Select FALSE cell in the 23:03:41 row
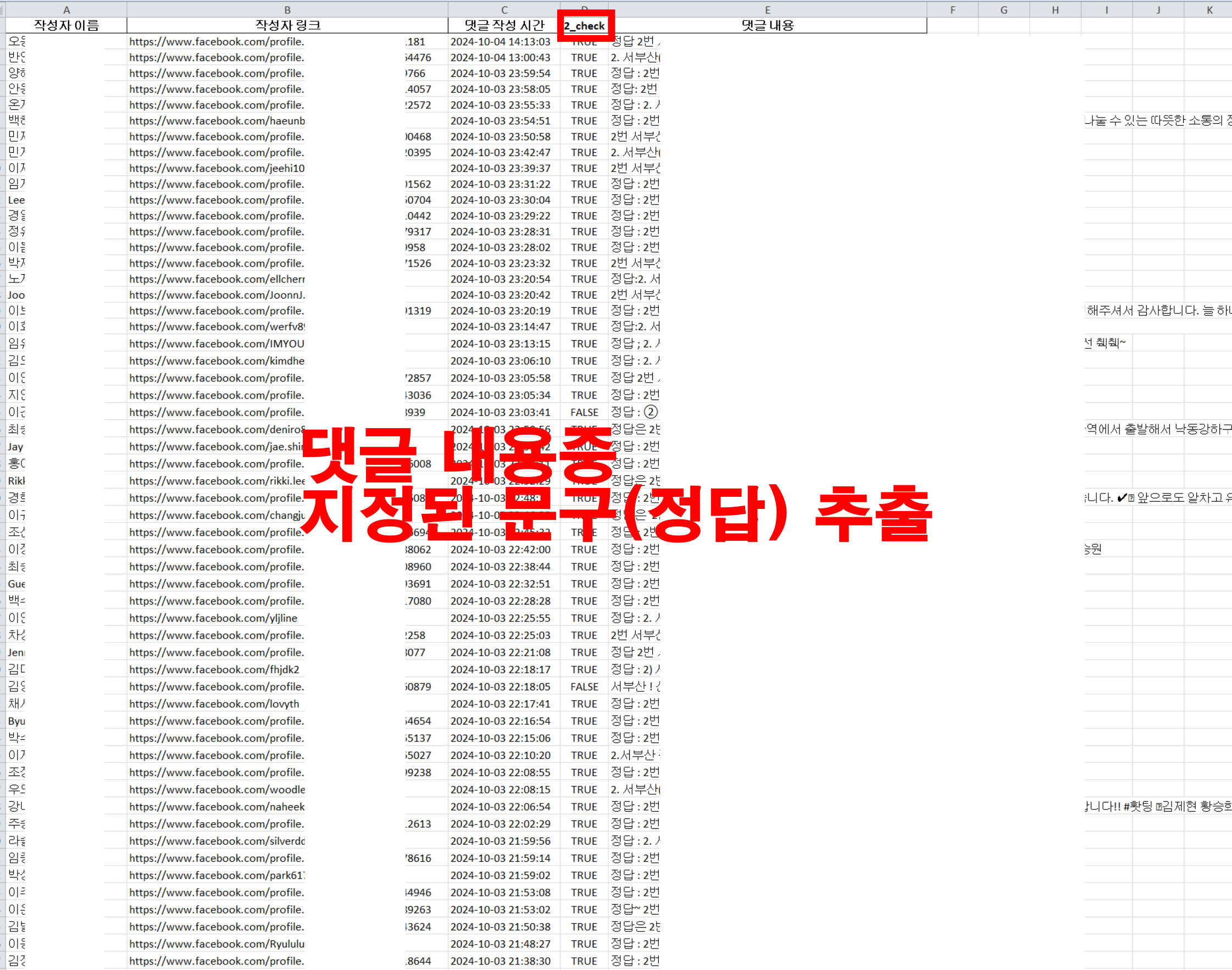Viewport: 1232px width, 970px height. 584,413
